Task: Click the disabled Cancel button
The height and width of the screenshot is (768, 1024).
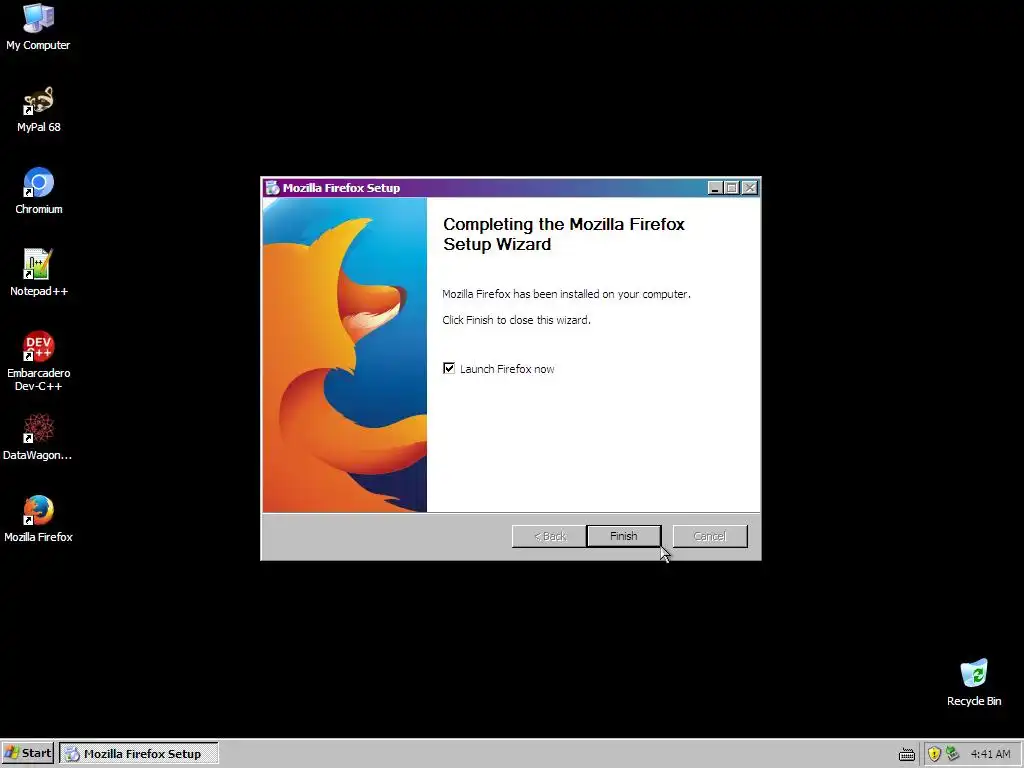Action: point(710,536)
